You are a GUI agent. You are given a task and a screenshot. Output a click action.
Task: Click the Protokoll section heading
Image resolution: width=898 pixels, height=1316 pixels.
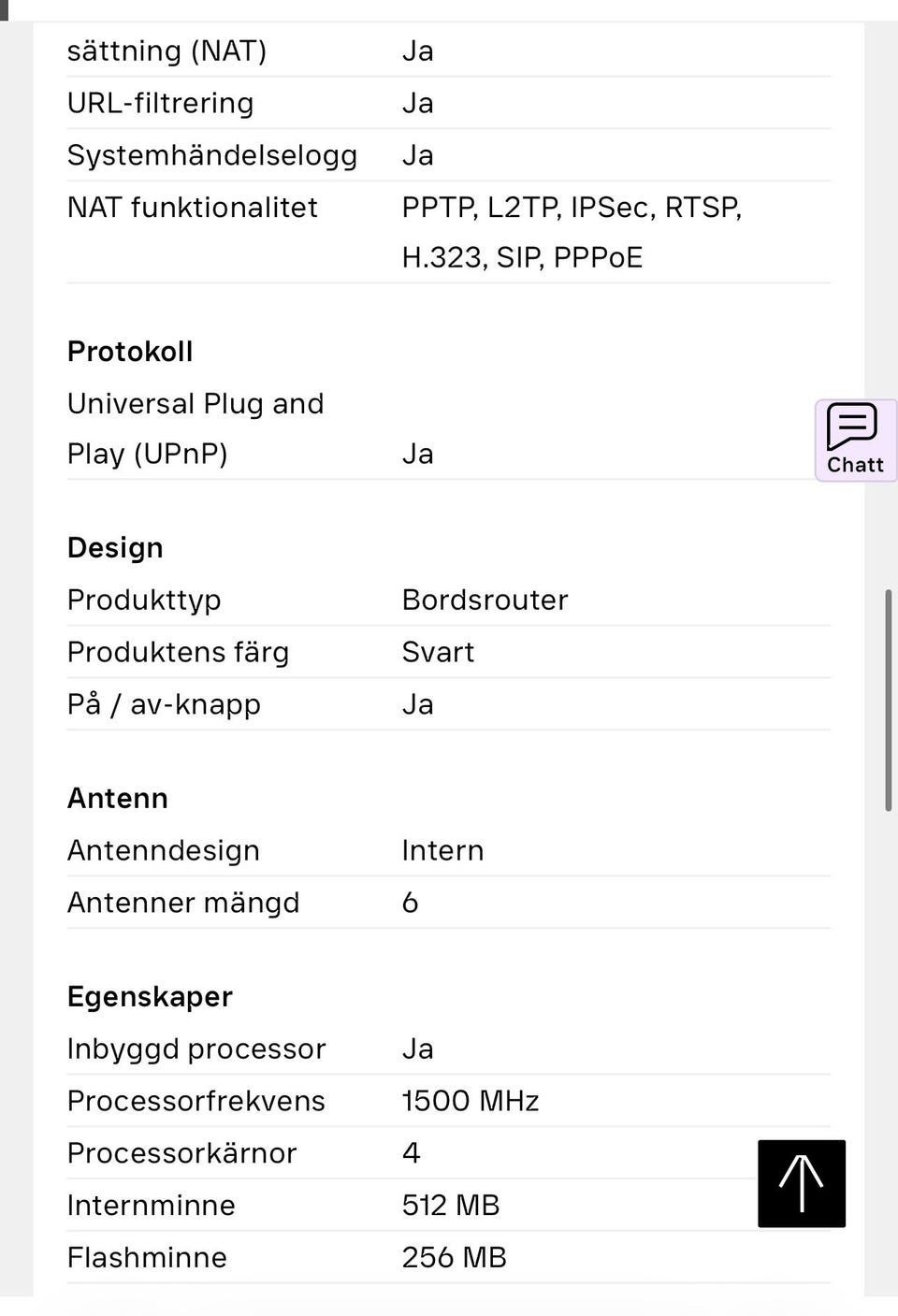[x=130, y=352]
